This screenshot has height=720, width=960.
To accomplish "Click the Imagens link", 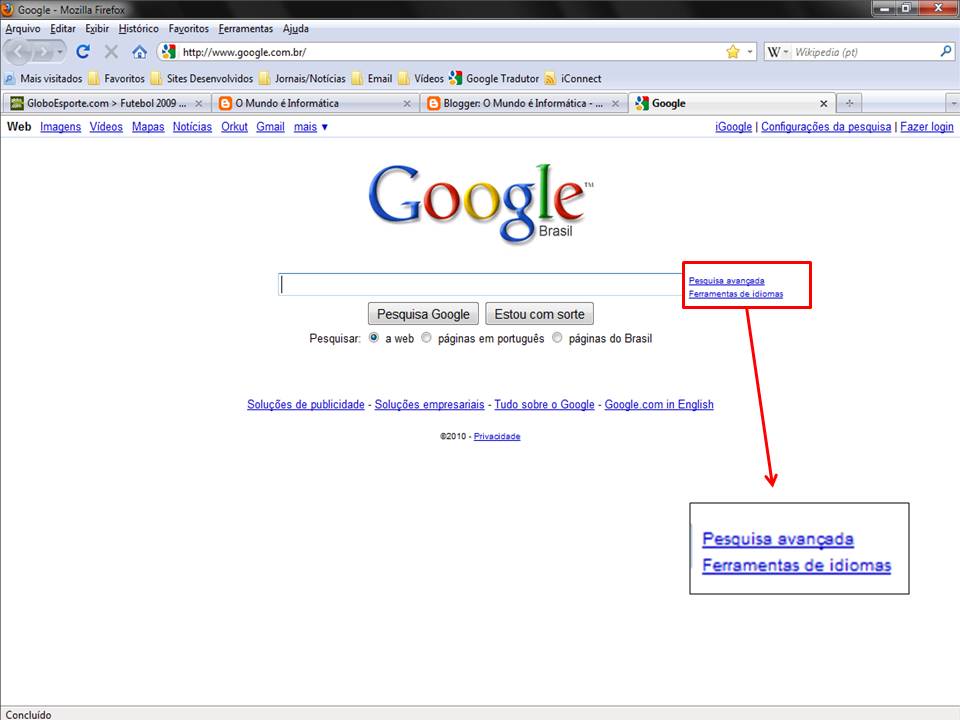I will [x=61, y=127].
